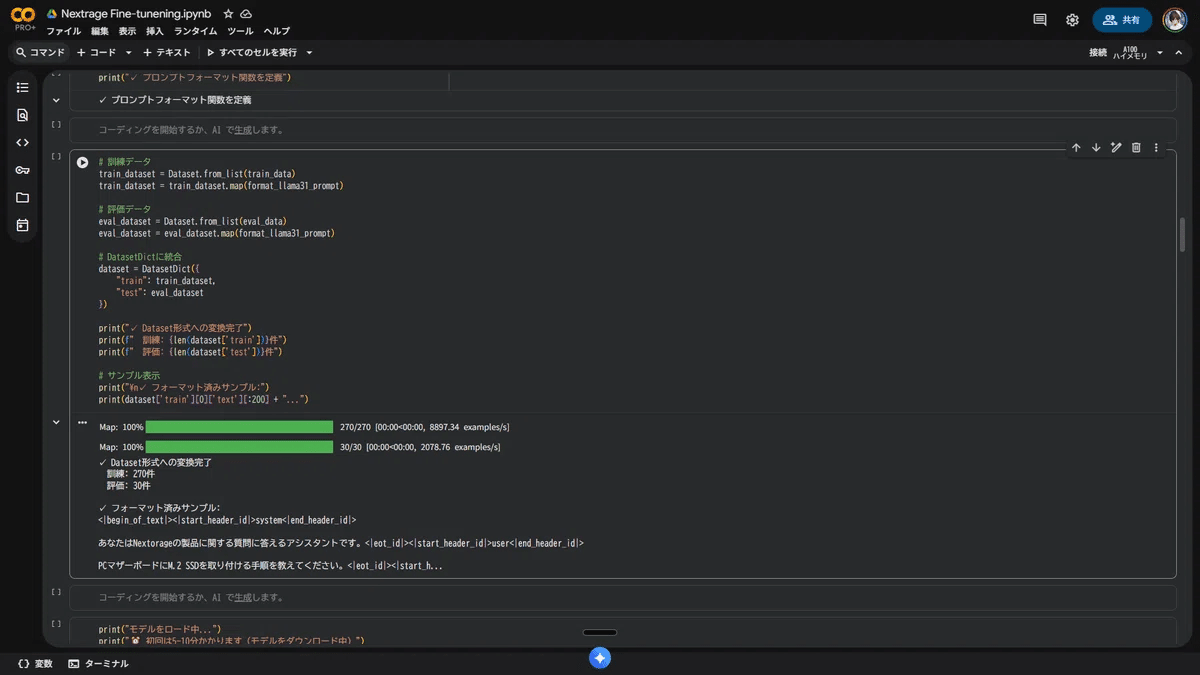Image resolution: width=1200 pixels, height=675 pixels.
Task: Open the ツール menu
Action: (x=240, y=31)
